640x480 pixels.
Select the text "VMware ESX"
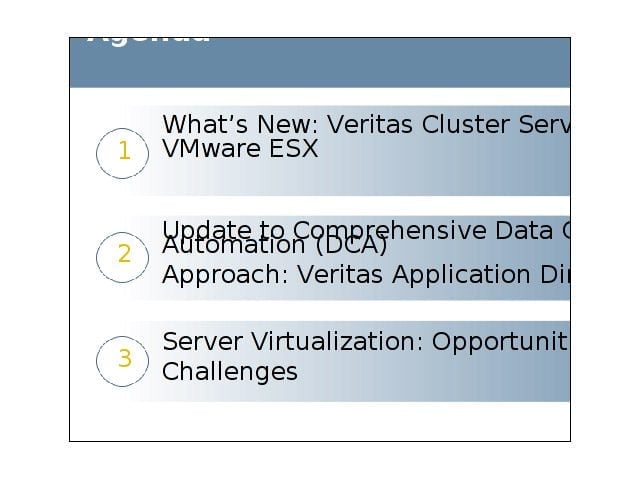pyautogui.click(x=240, y=149)
